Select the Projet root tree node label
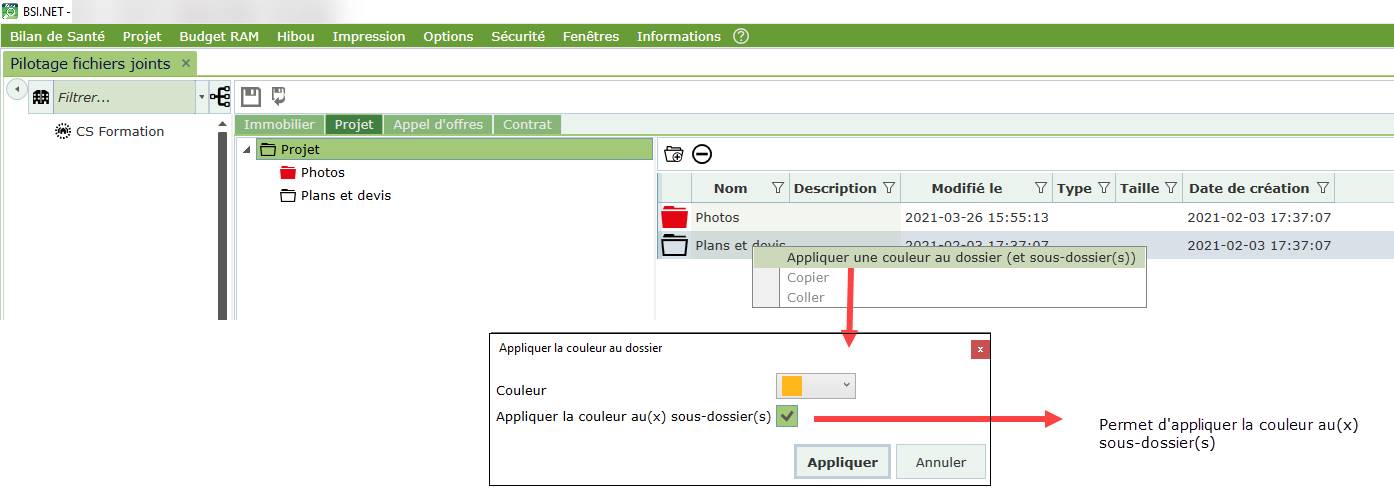The image size is (1394, 488). pos(300,150)
